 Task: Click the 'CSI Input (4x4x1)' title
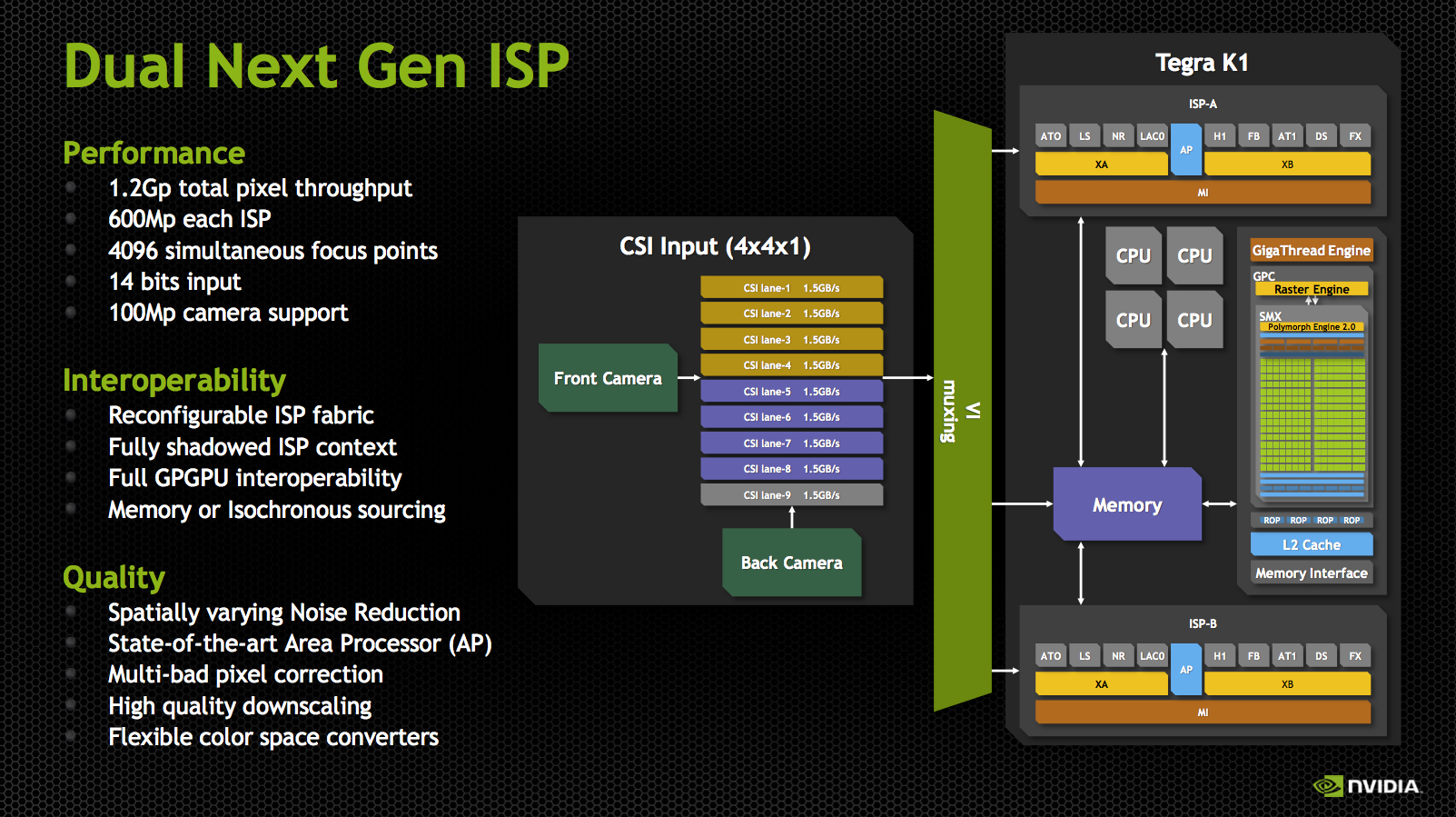(715, 246)
